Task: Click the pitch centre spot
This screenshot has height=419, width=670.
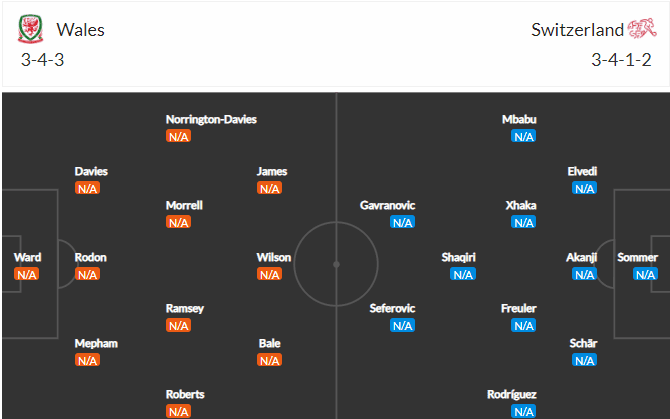Action: click(336, 265)
